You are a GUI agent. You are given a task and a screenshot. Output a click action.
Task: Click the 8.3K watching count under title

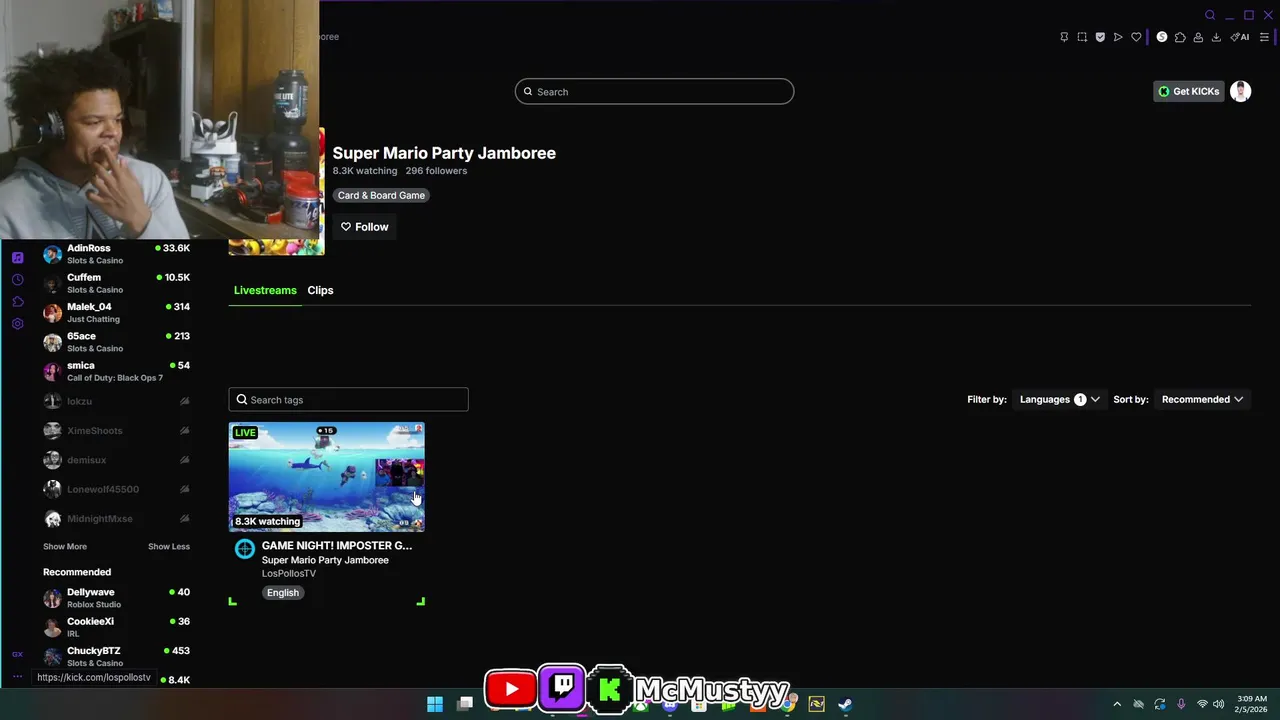pyautogui.click(x=365, y=171)
